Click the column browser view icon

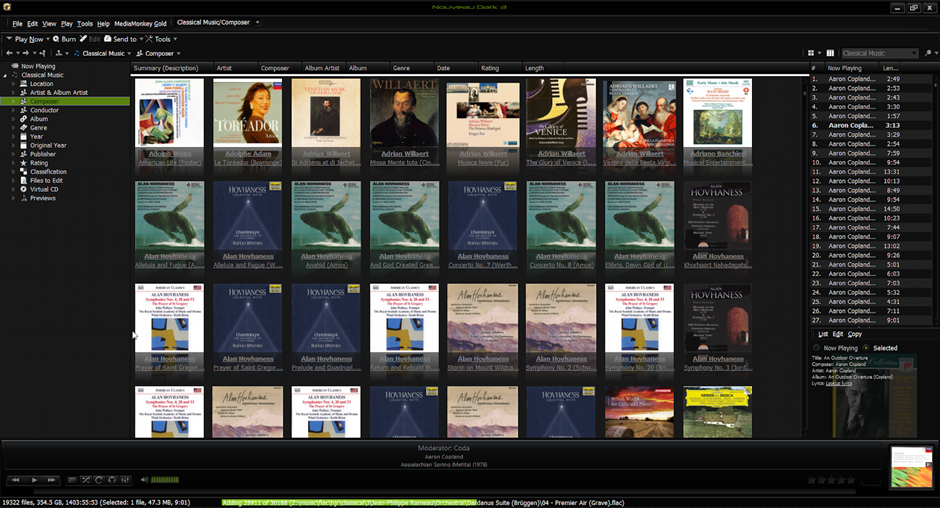(x=830, y=53)
